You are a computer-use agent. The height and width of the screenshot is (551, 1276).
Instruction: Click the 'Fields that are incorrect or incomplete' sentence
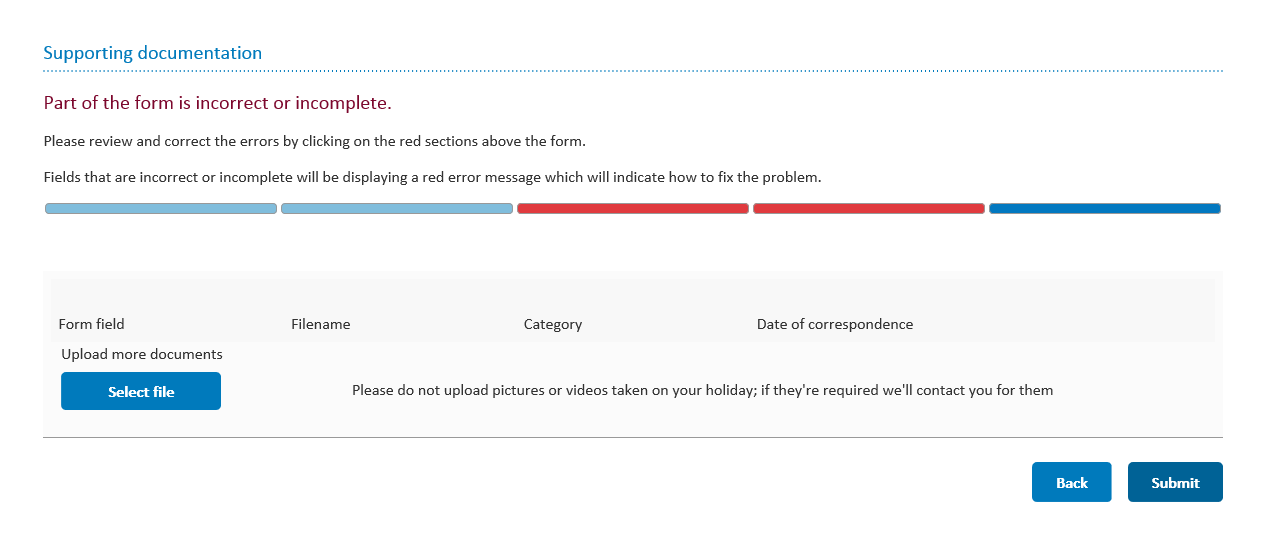[x=432, y=177]
